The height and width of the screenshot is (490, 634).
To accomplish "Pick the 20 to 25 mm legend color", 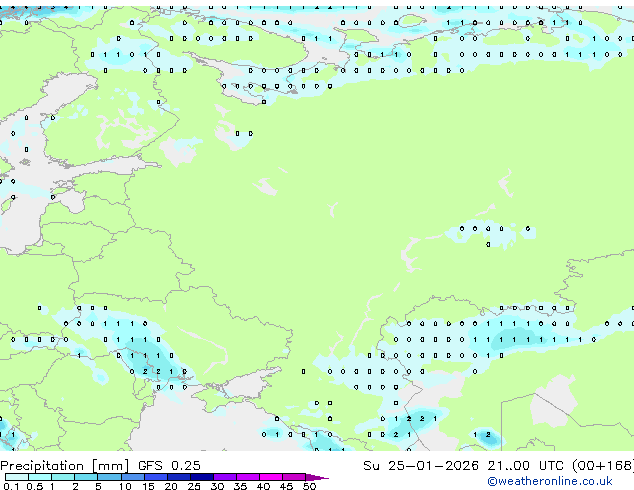I will [179, 477].
